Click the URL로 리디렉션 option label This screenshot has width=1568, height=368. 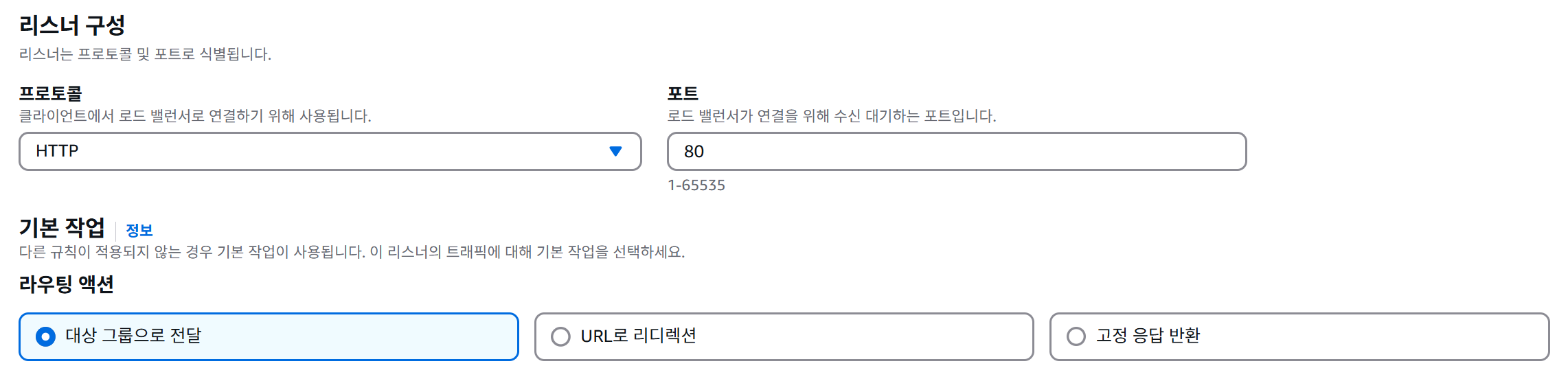pyautogui.click(x=639, y=336)
